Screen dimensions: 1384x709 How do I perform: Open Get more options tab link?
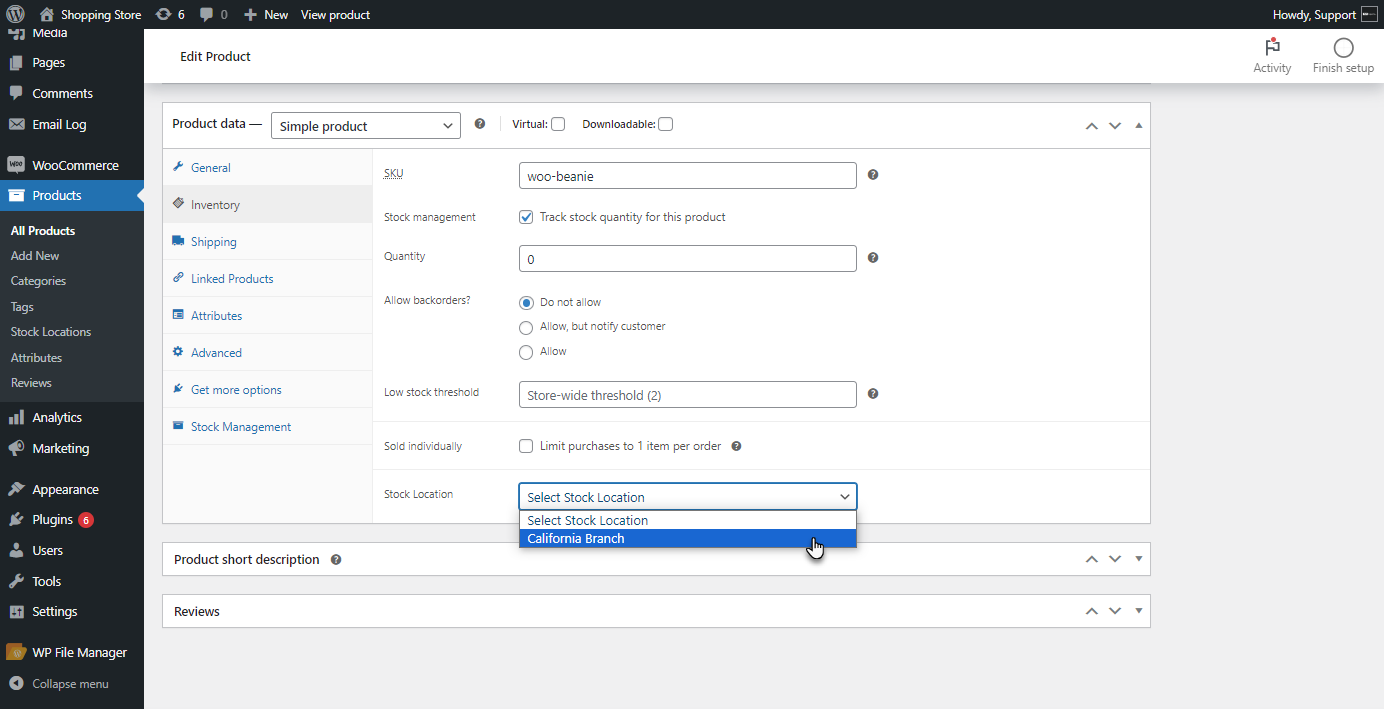[x=267, y=390]
